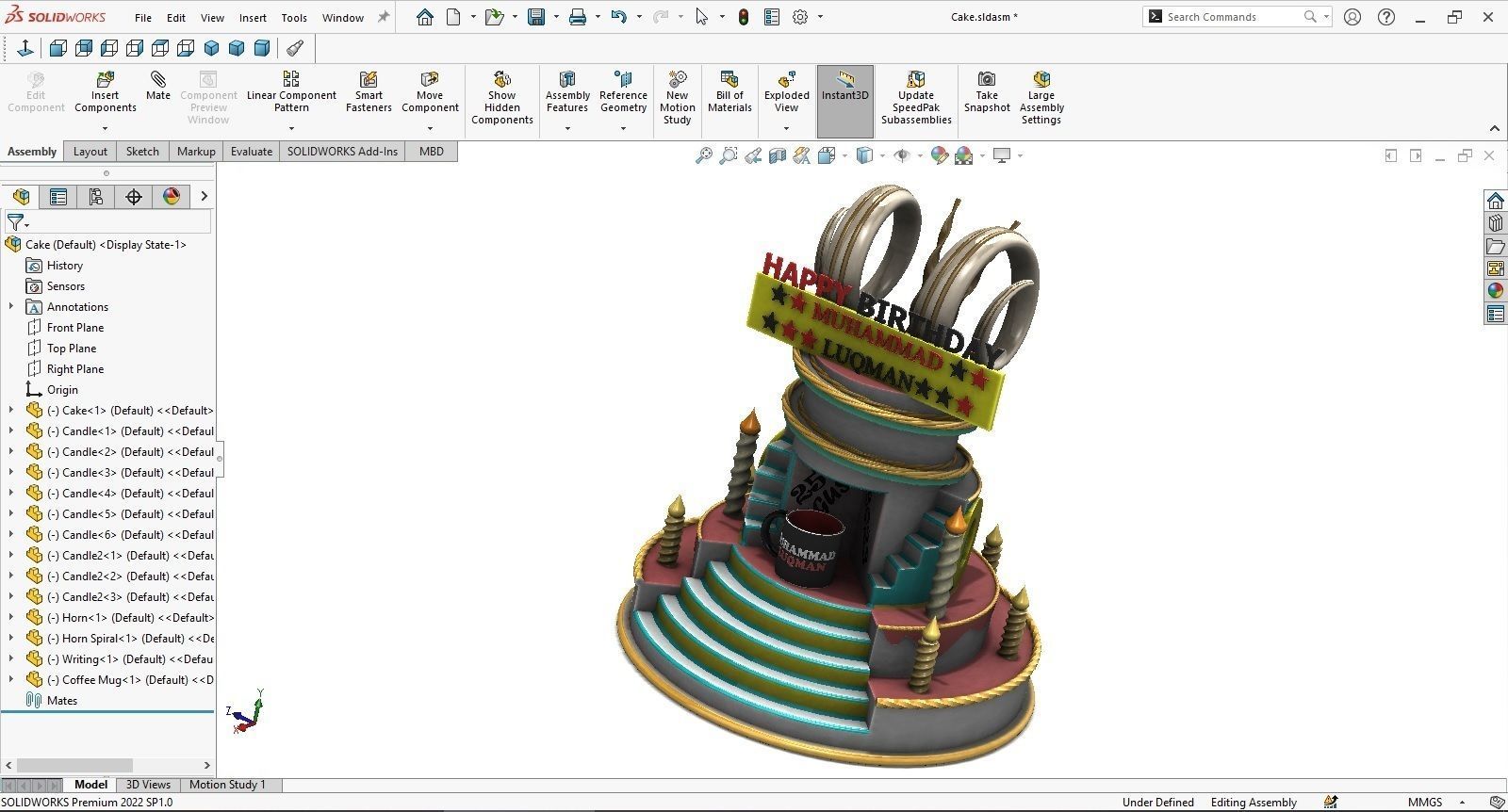Click the Section View icon
This screenshot has width=1508, height=812.
pos(778,155)
